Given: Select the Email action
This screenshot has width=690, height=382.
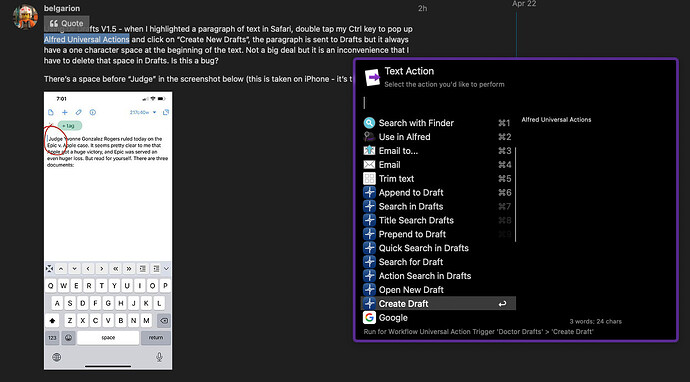Looking at the screenshot, I should pos(438,165).
